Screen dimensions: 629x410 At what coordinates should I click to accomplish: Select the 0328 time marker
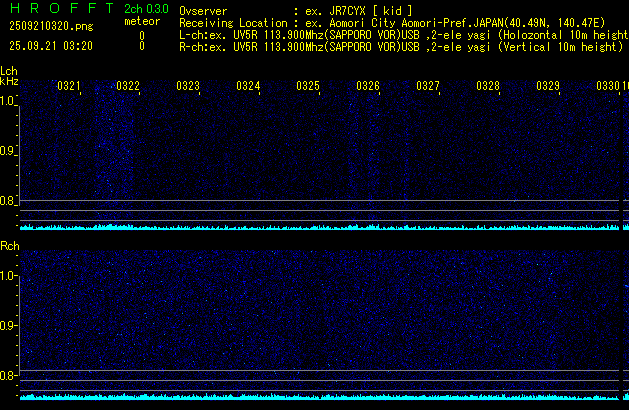click(x=488, y=87)
